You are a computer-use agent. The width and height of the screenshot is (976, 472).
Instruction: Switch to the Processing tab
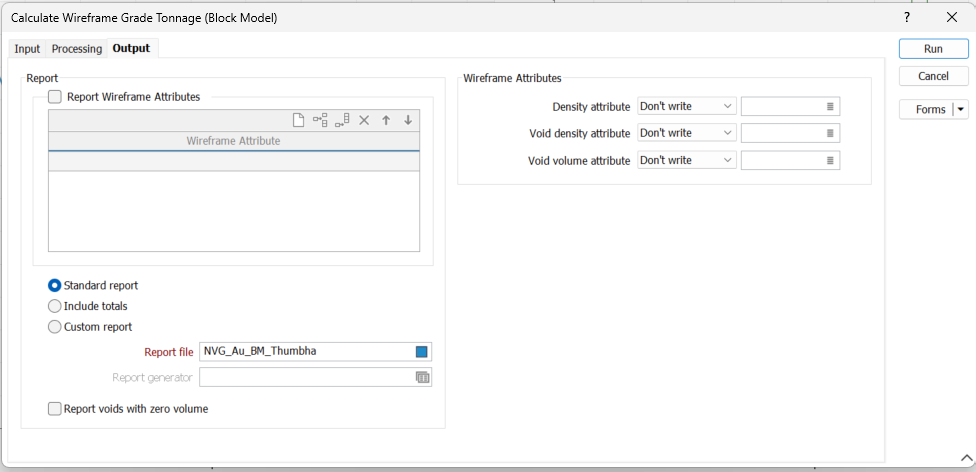click(77, 49)
